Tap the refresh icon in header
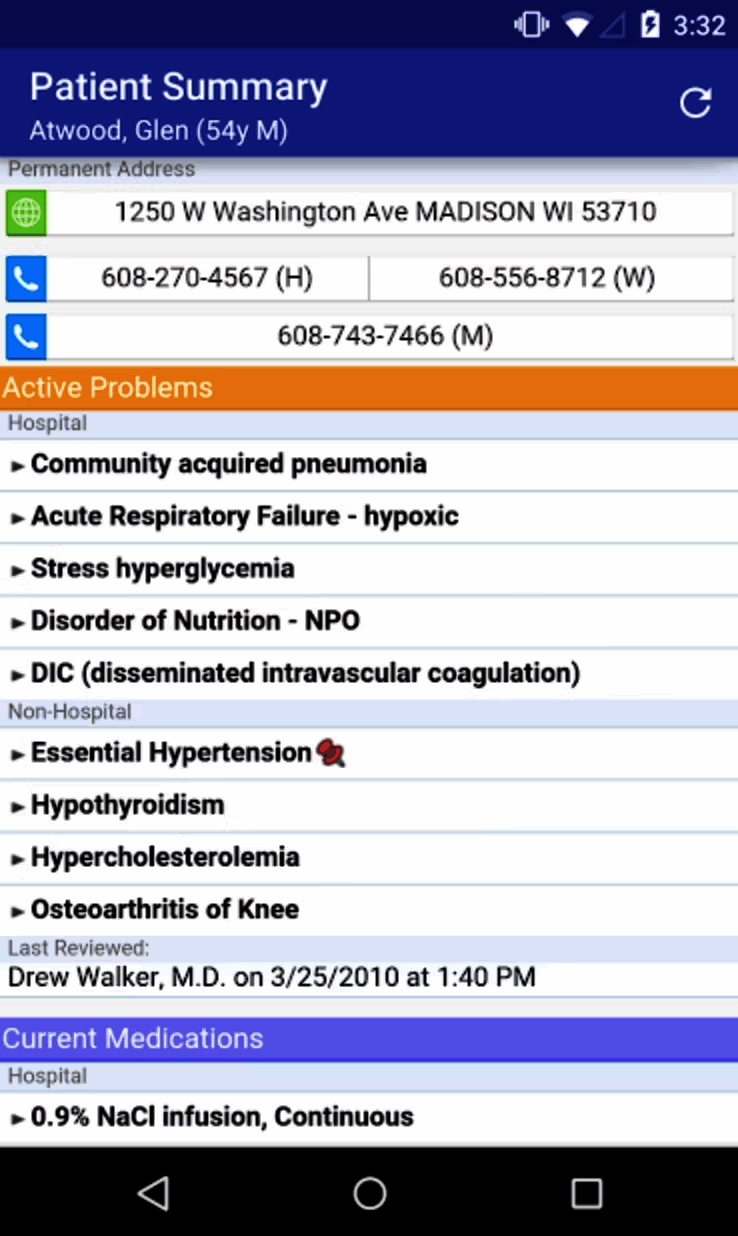Image resolution: width=738 pixels, height=1236 pixels. pyautogui.click(x=695, y=103)
